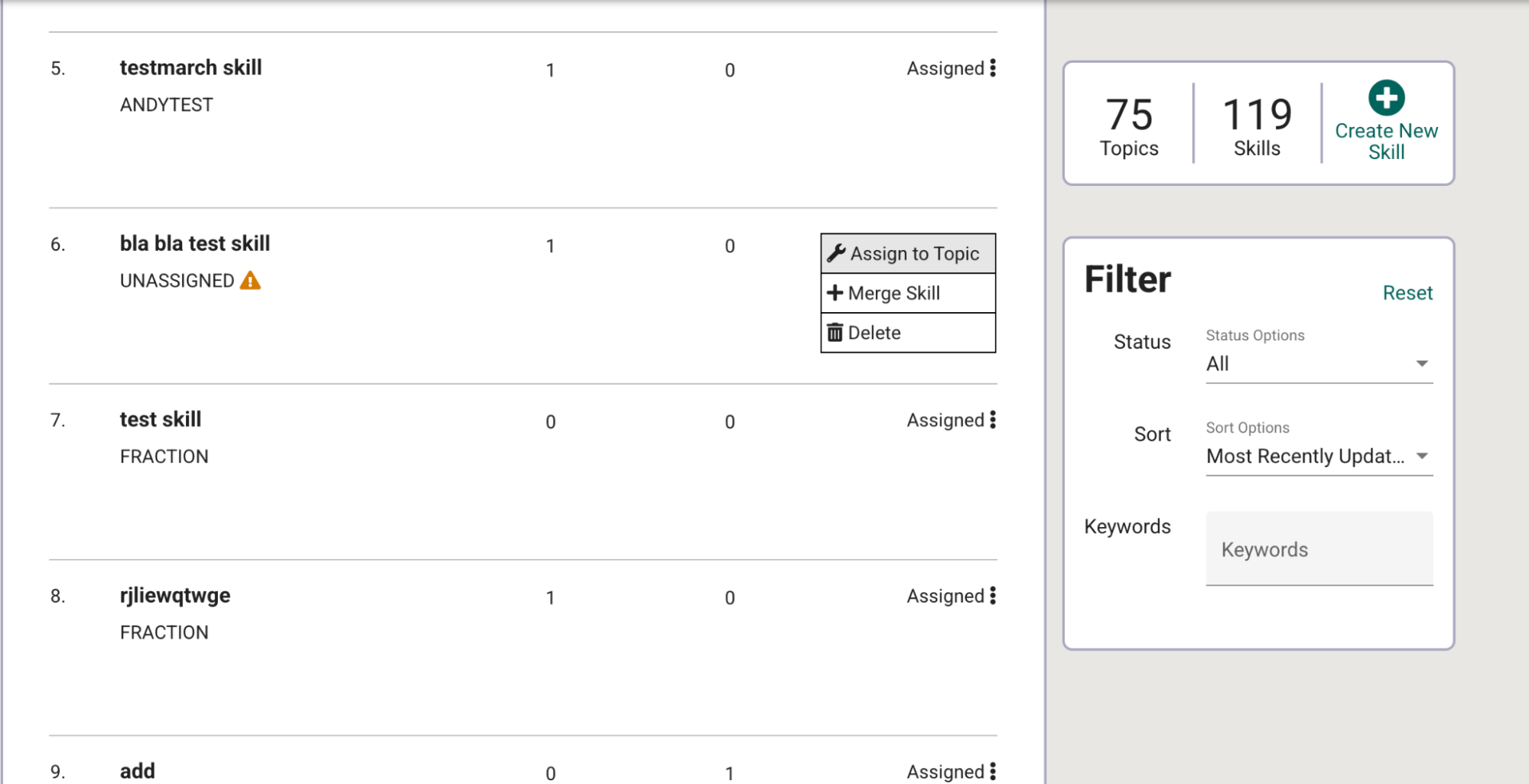Open the Status Options dropdown
The image size is (1529, 784).
click(x=1319, y=364)
